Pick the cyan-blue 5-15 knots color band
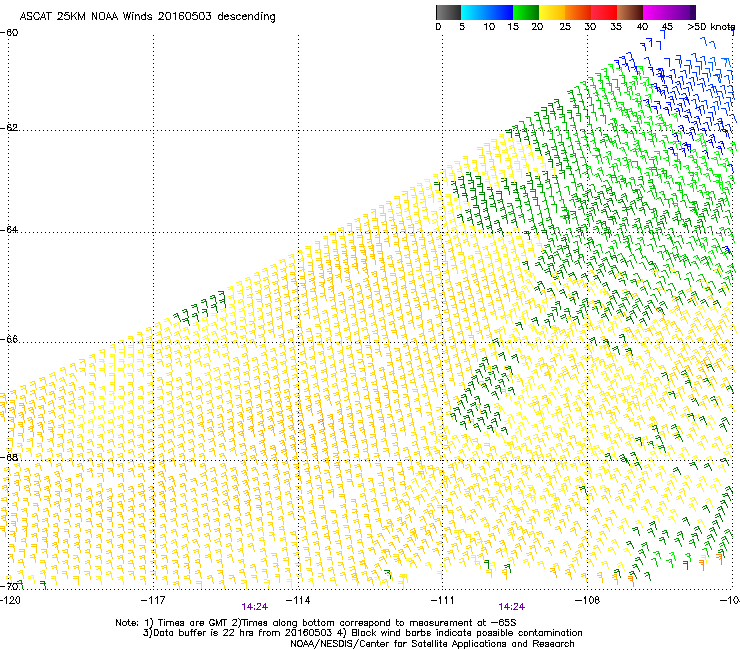740x650 pixels. pos(487,12)
